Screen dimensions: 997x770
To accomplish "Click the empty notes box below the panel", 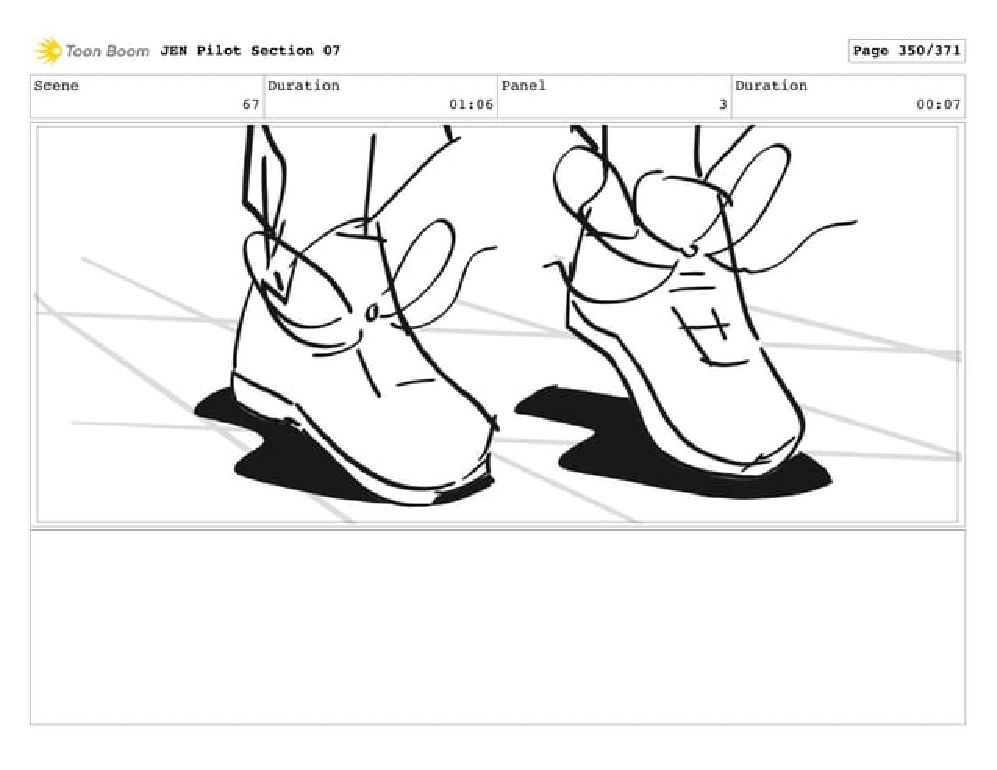I will click(x=497, y=627).
